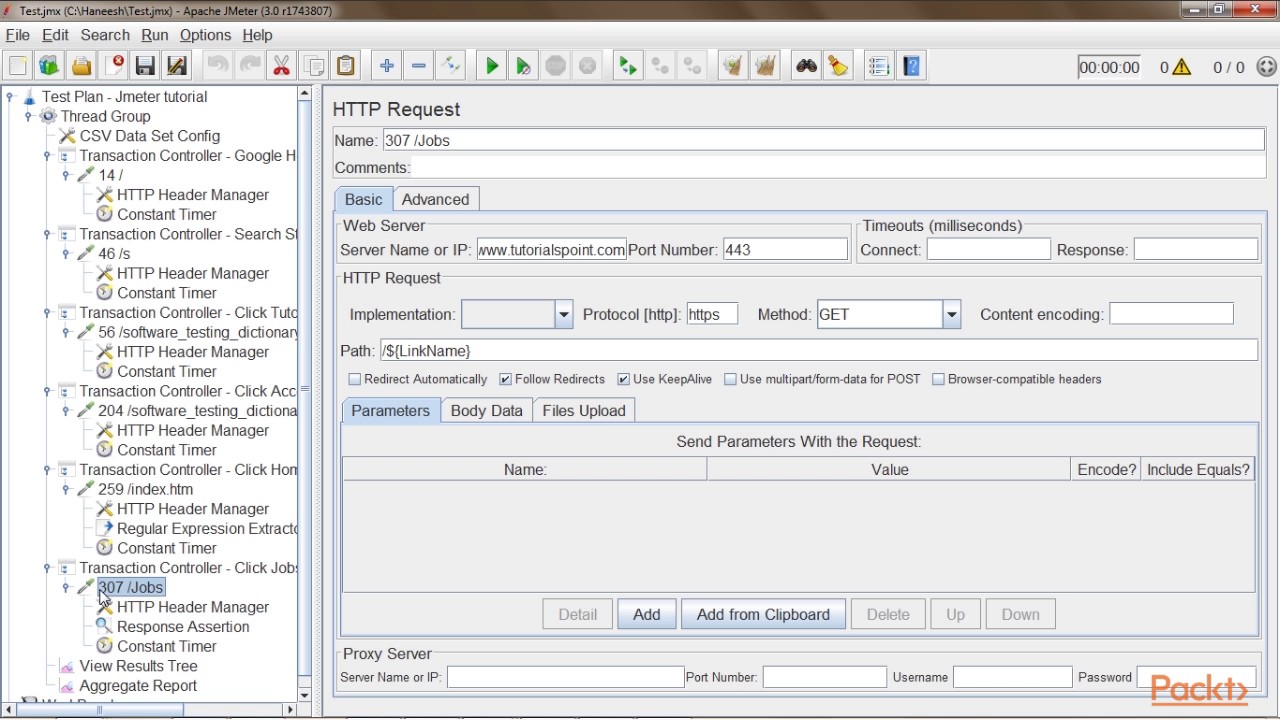Toggle Follow Redirects checkbox
This screenshot has height=720, width=1280.
point(505,379)
